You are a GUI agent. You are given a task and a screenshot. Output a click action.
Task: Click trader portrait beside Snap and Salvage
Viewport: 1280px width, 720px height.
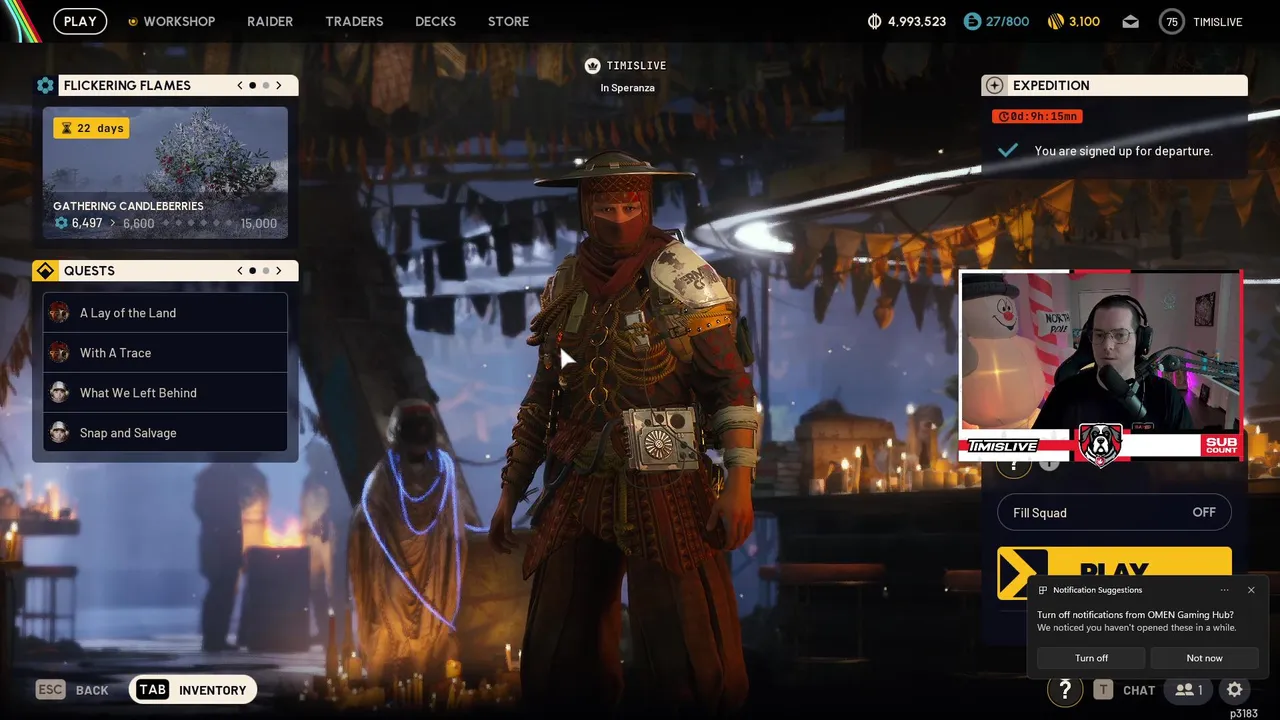coord(59,433)
